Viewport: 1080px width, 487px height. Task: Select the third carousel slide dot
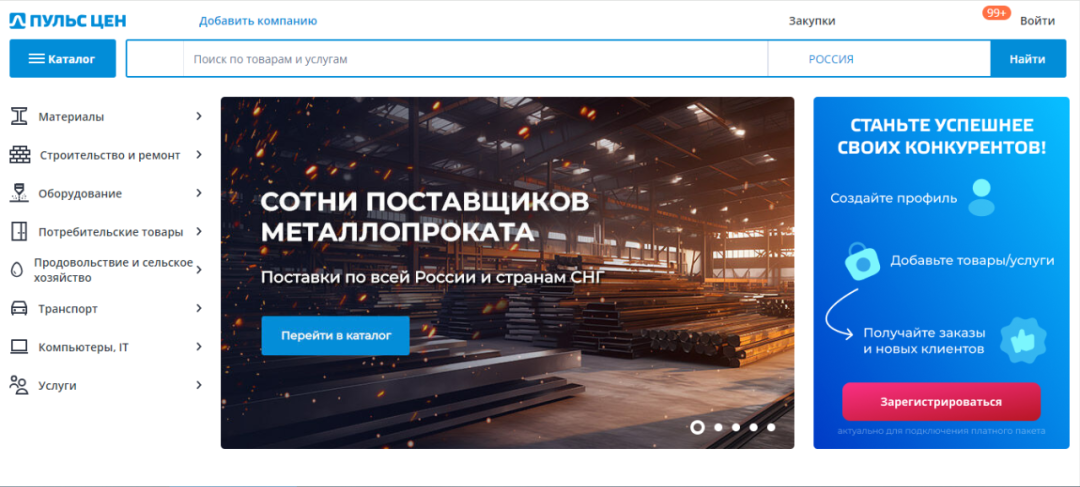pos(736,427)
